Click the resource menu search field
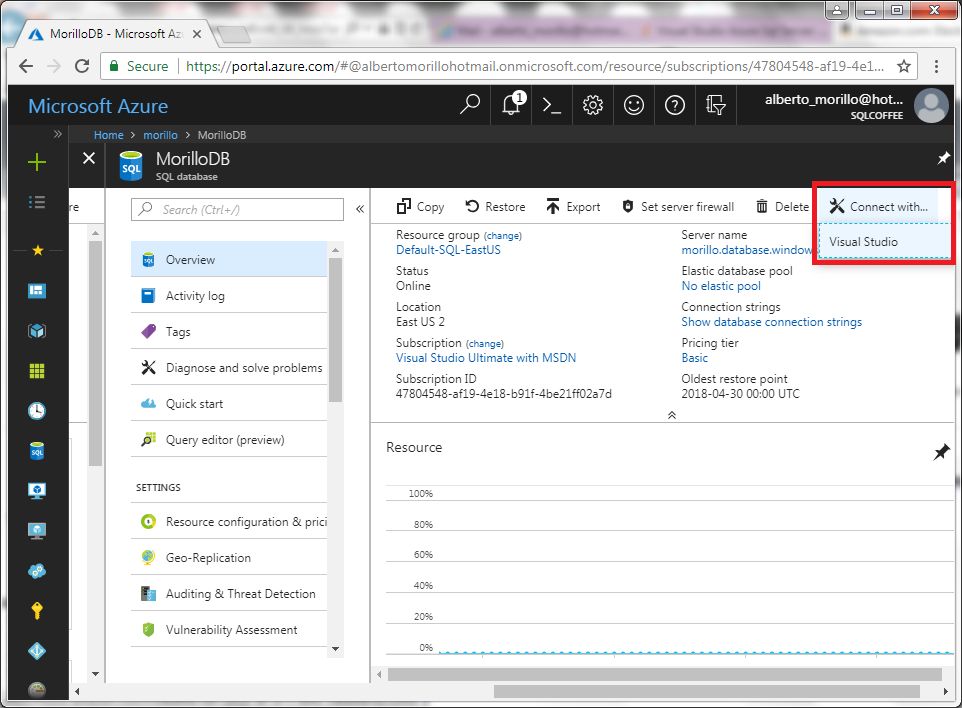Screen dimensions: 962x708 (237, 209)
